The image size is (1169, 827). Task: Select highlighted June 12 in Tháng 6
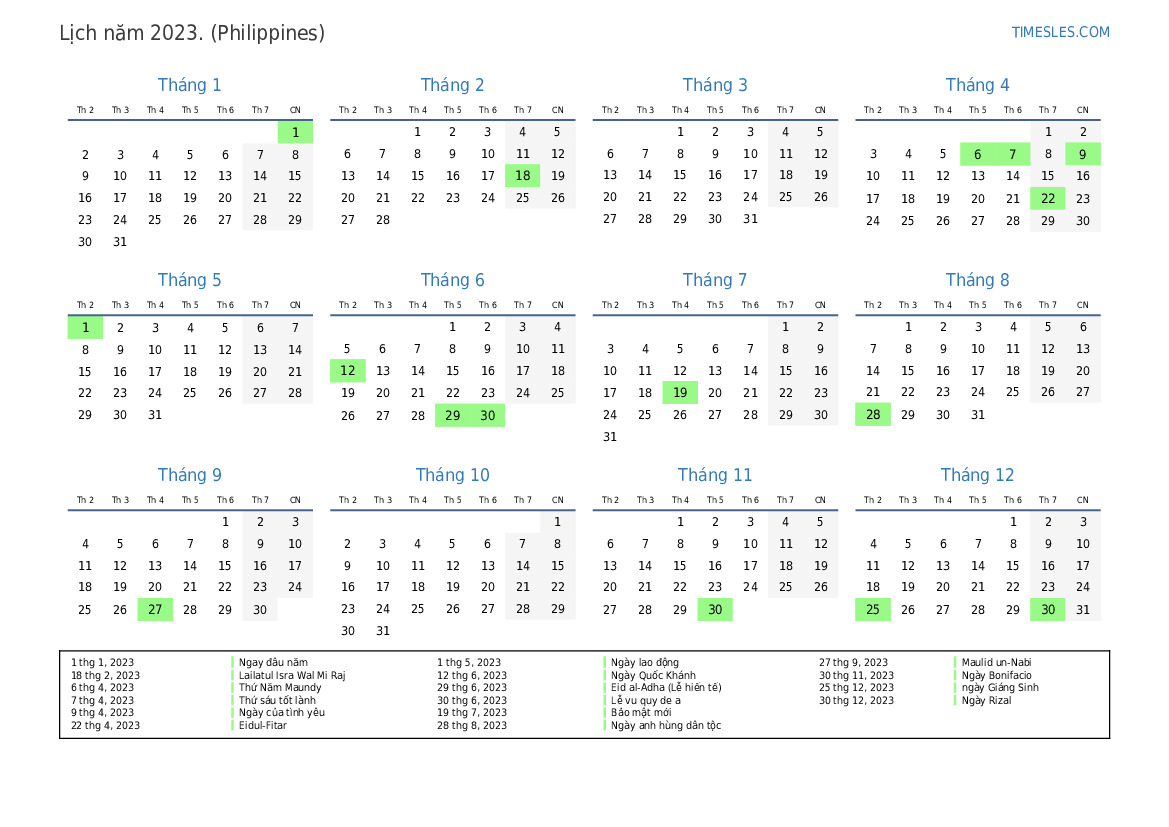click(x=347, y=371)
